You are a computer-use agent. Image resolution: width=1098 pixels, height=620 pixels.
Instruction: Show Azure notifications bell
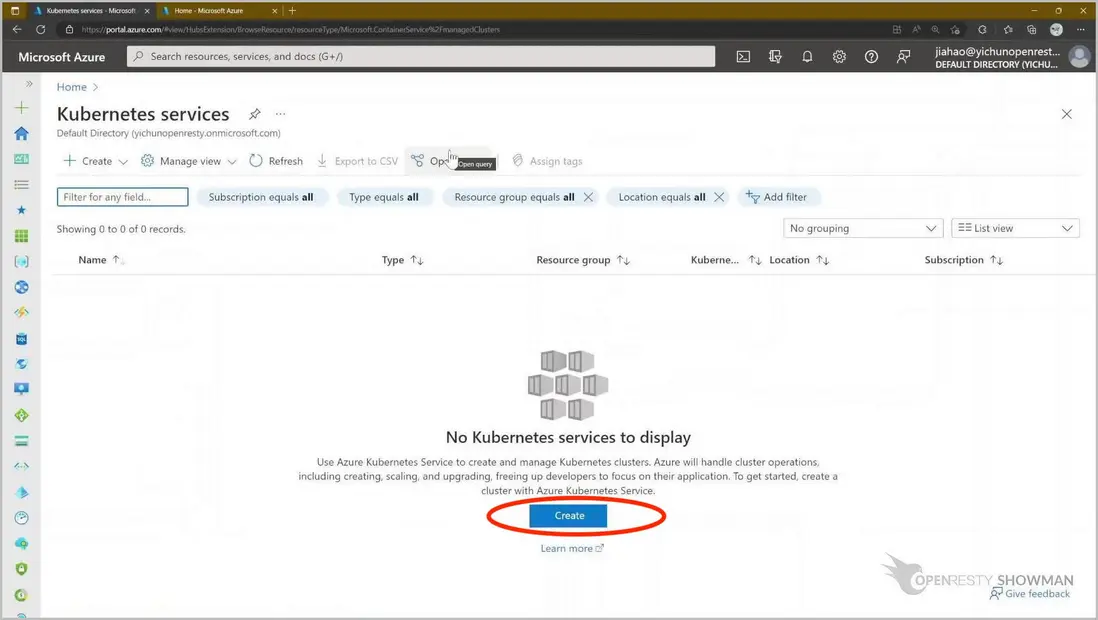click(807, 57)
